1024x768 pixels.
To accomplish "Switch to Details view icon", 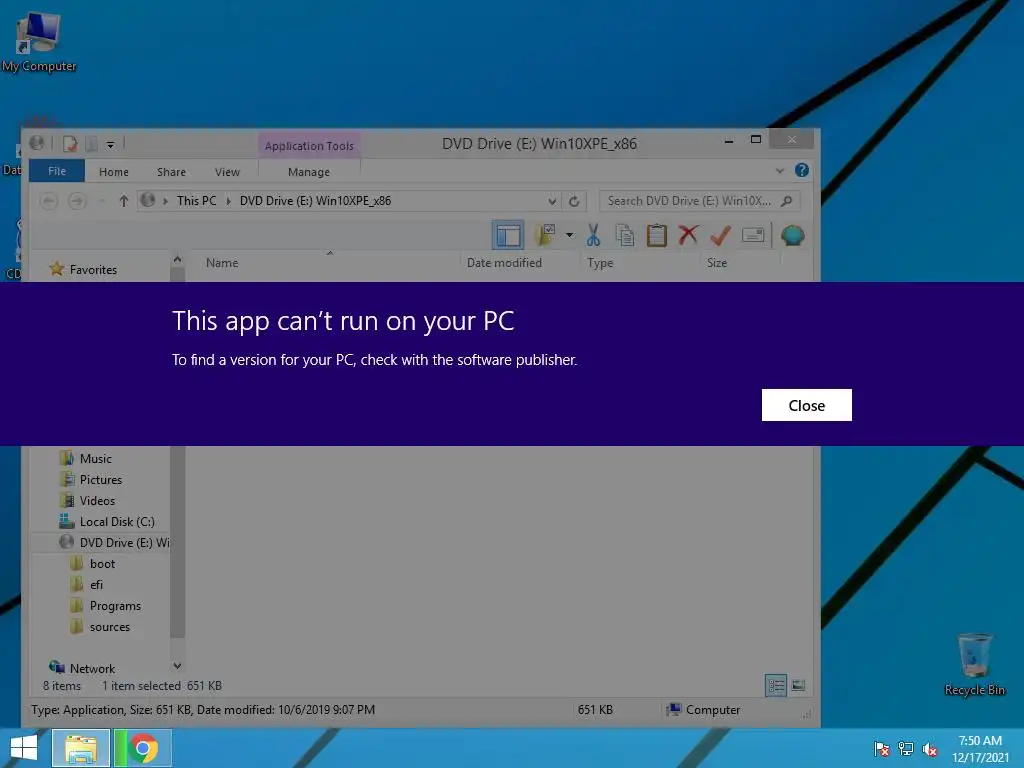I will pos(776,686).
